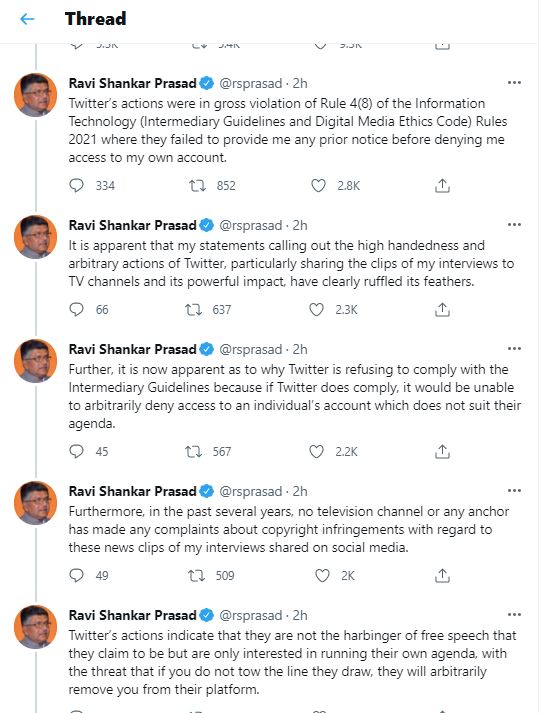546x713 pixels.
Task: Open the 2h timestamp on the agenda tweet
Action: pos(300,349)
